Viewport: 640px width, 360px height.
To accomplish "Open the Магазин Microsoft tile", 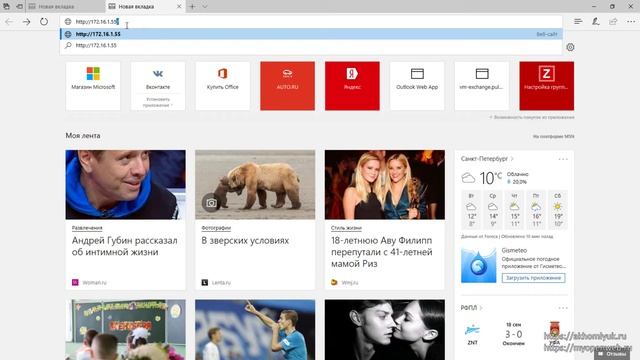I will [93, 86].
